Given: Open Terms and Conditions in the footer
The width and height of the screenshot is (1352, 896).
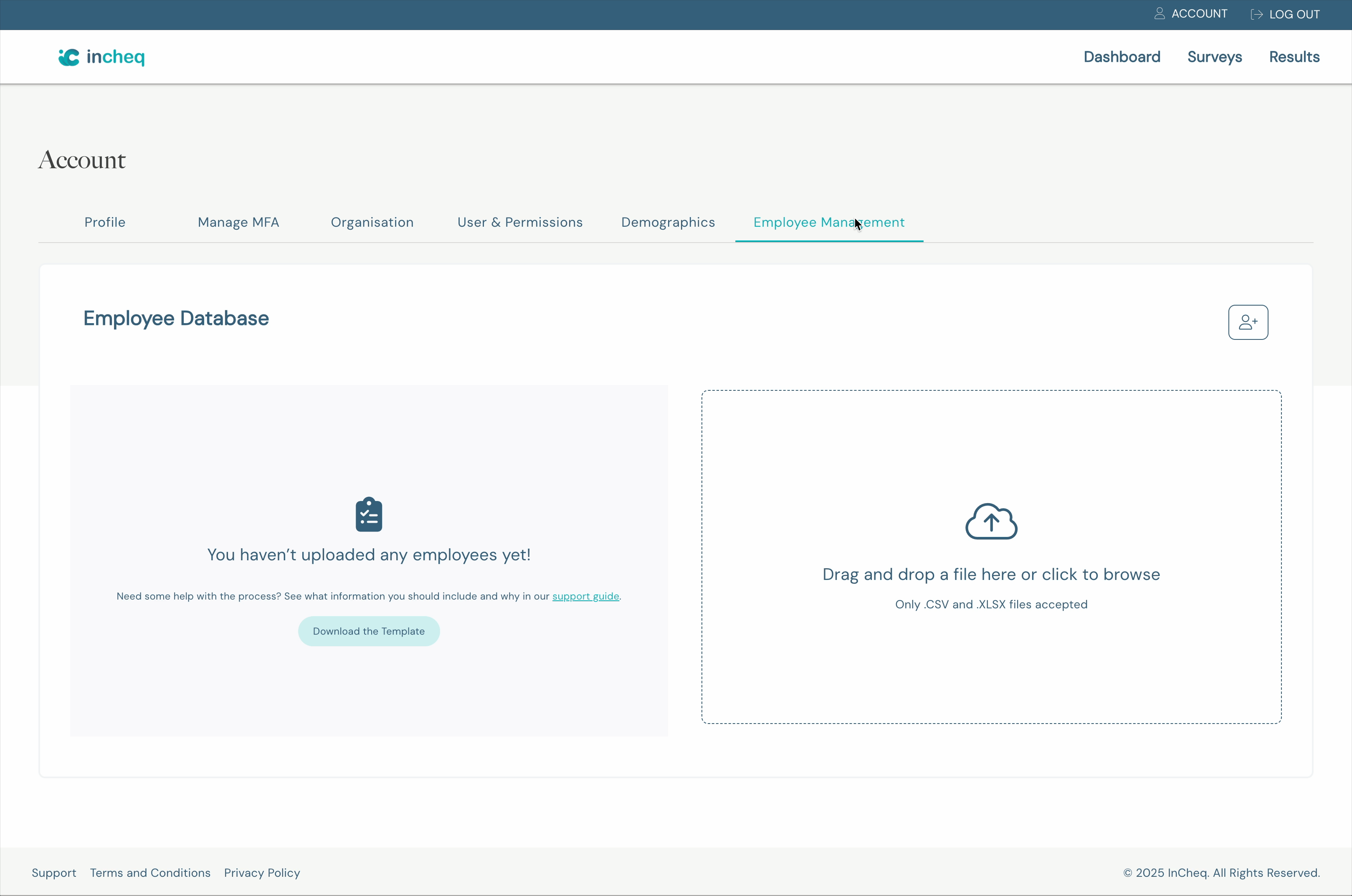Looking at the screenshot, I should pos(150,873).
